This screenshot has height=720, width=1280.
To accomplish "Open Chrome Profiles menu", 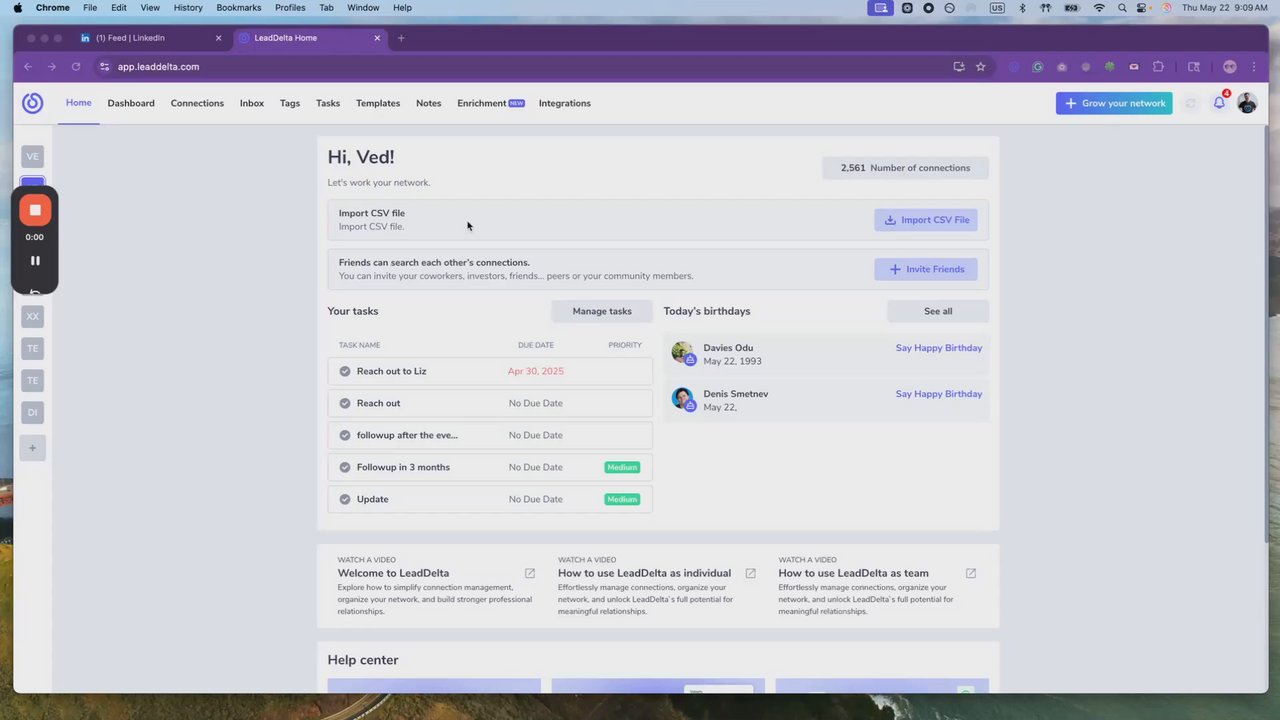I will coord(290,8).
